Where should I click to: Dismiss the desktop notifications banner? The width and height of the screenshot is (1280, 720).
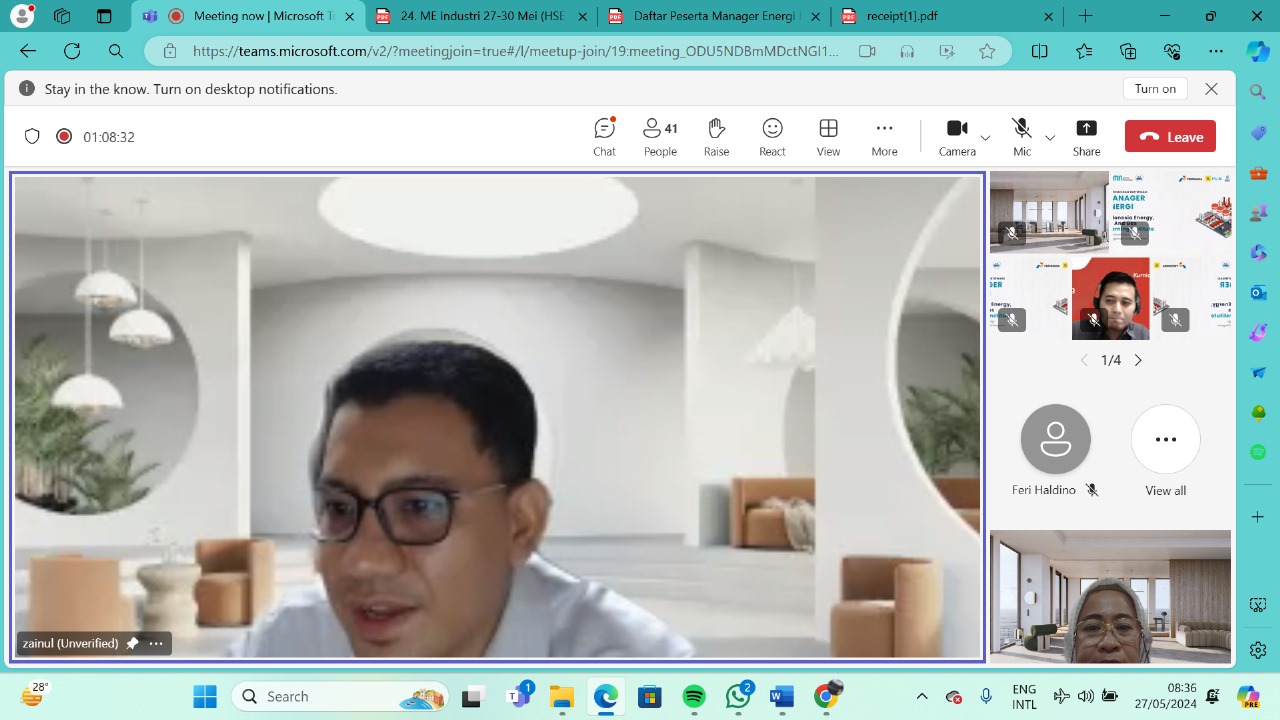click(1211, 89)
